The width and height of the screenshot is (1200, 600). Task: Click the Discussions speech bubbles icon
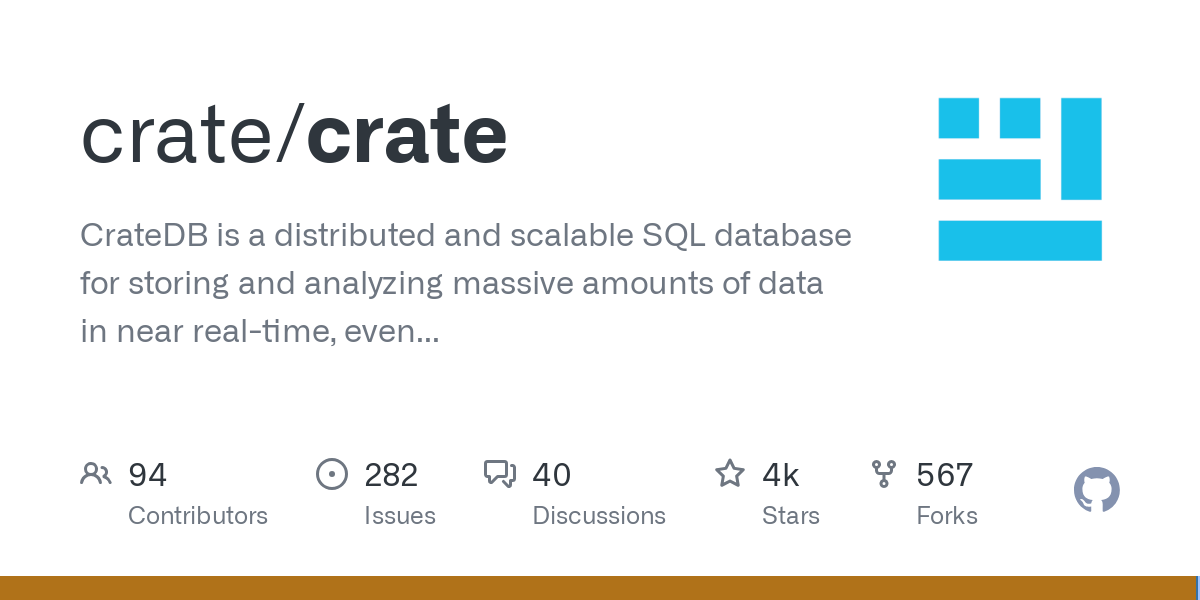[499, 473]
